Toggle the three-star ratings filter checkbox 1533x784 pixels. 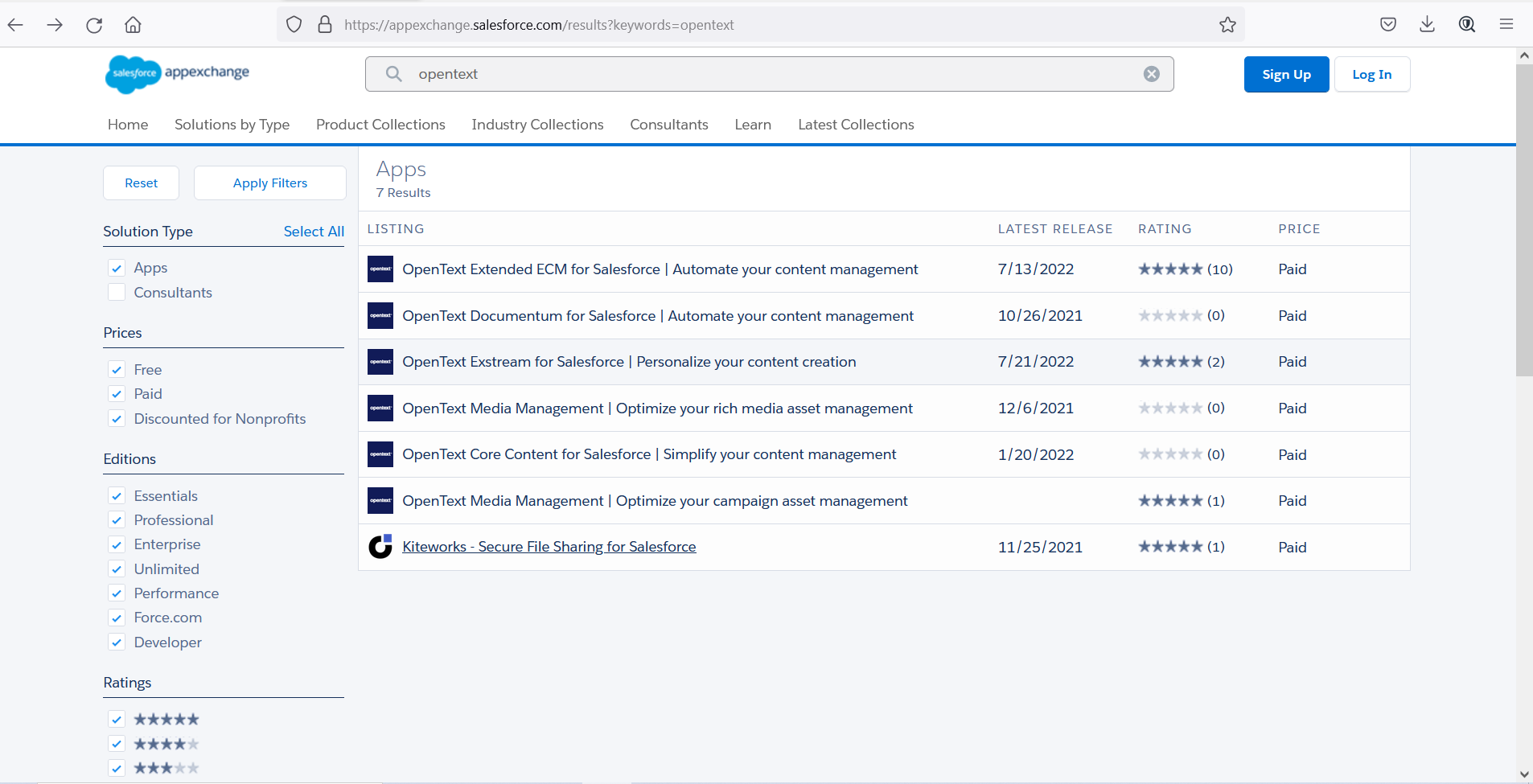pyautogui.click(x=117, y=768)
